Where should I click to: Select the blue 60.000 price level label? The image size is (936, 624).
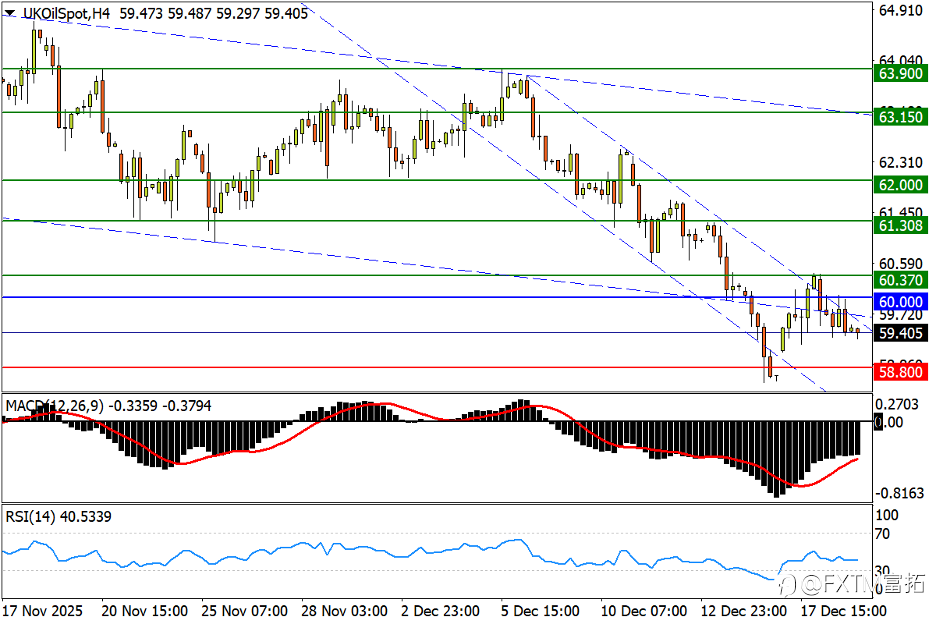901,302
